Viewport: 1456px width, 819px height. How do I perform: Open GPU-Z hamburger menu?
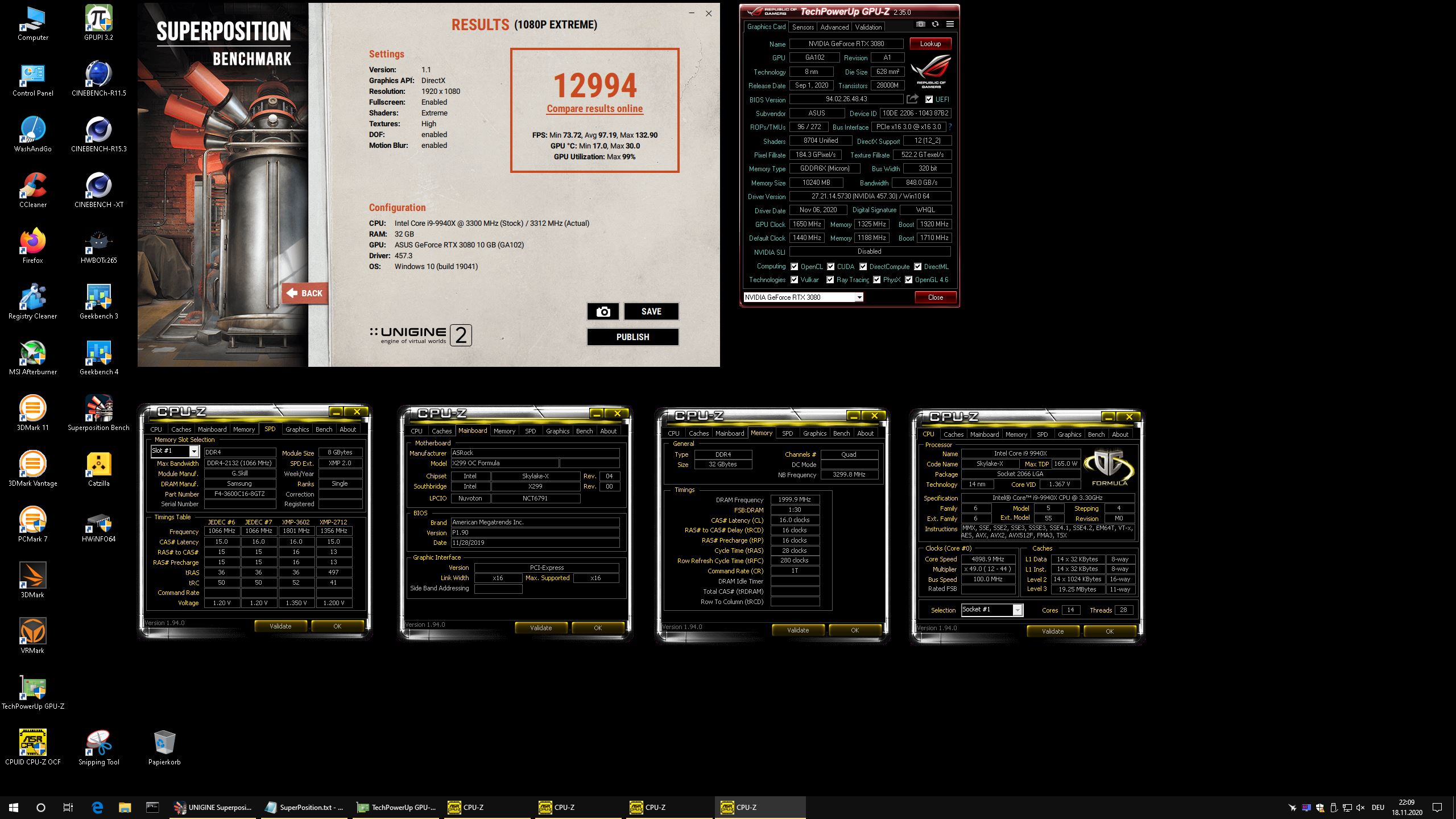tap(950, 24)
